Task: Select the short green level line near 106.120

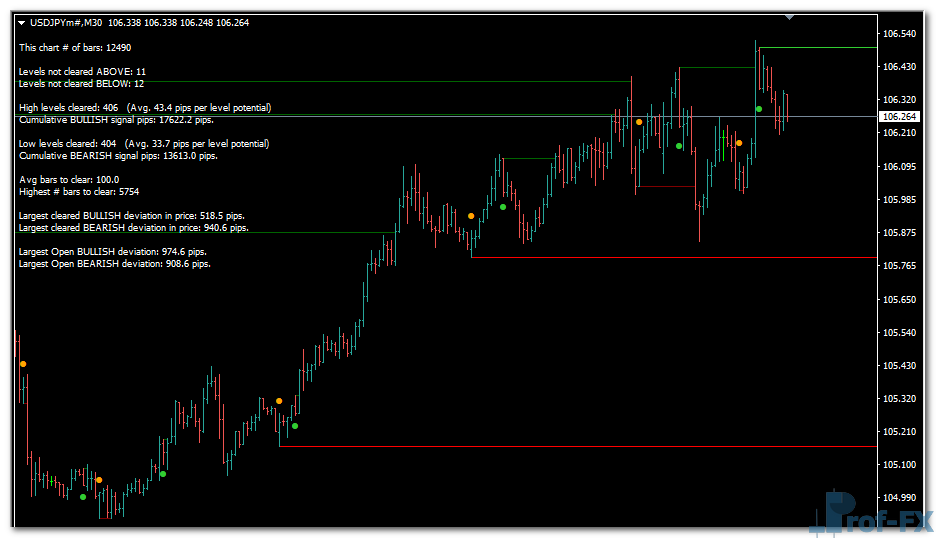Action: (x=528, y=159)
